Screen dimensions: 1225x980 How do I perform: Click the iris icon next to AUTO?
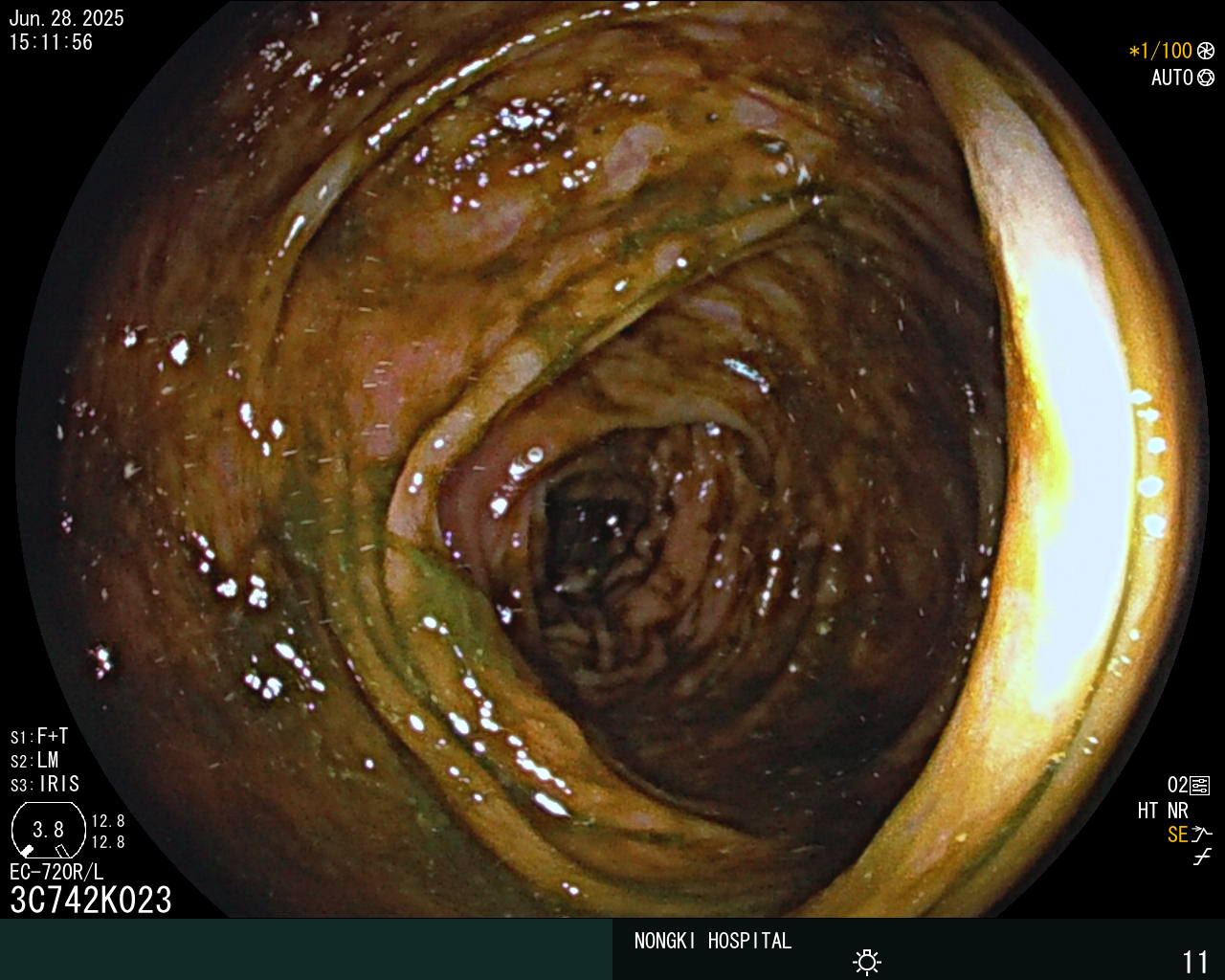1206,78
